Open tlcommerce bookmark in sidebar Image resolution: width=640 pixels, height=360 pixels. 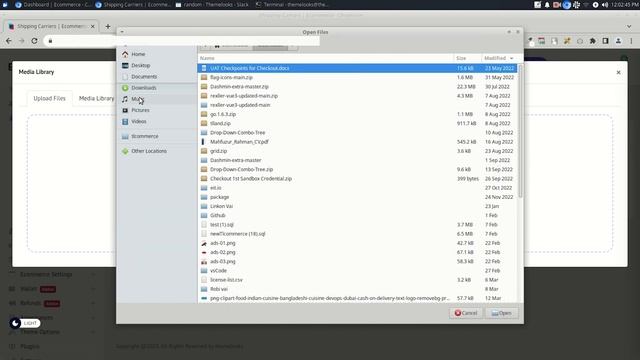click(x=144, y=136)
